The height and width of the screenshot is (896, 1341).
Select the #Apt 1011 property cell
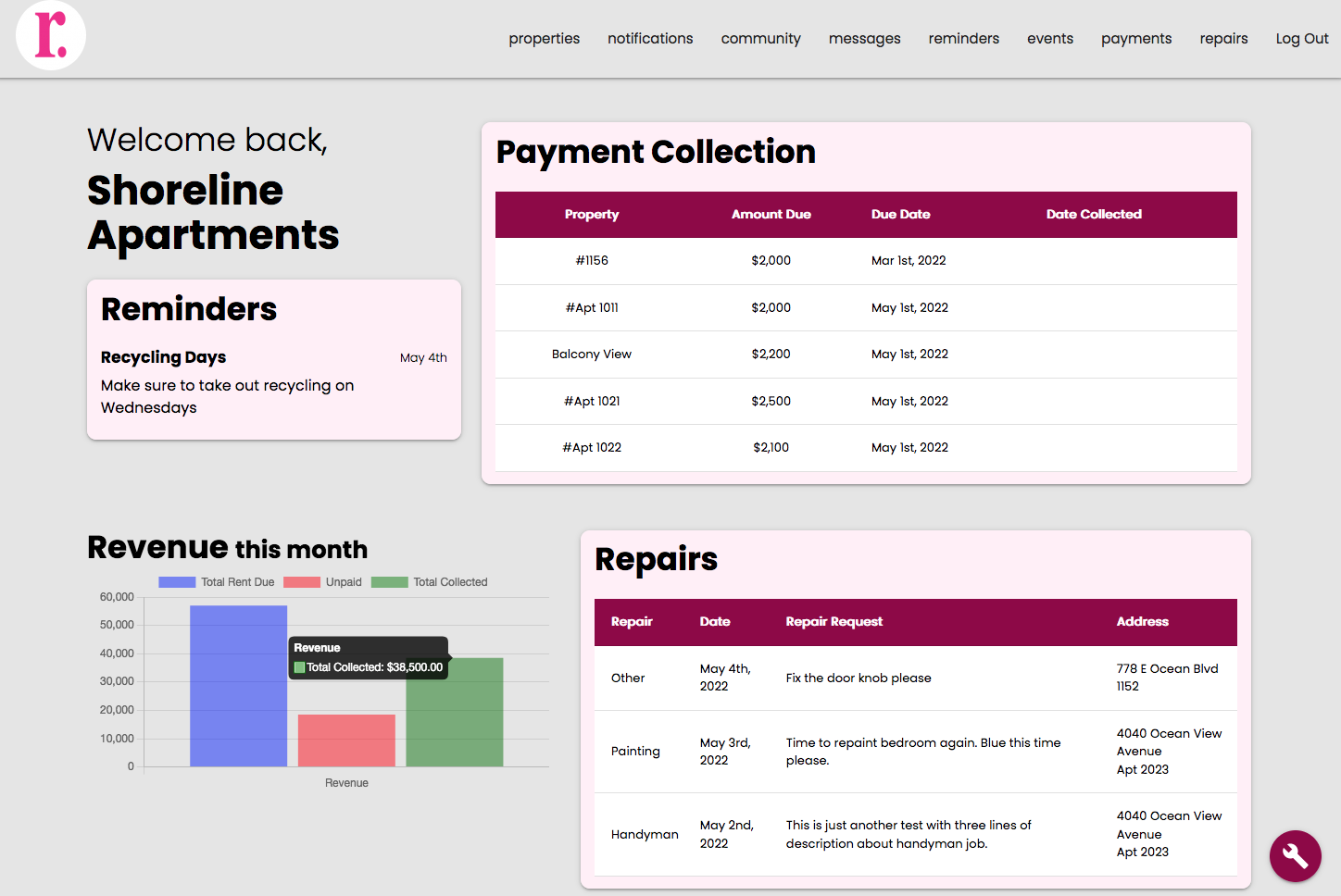pos(592,308)
